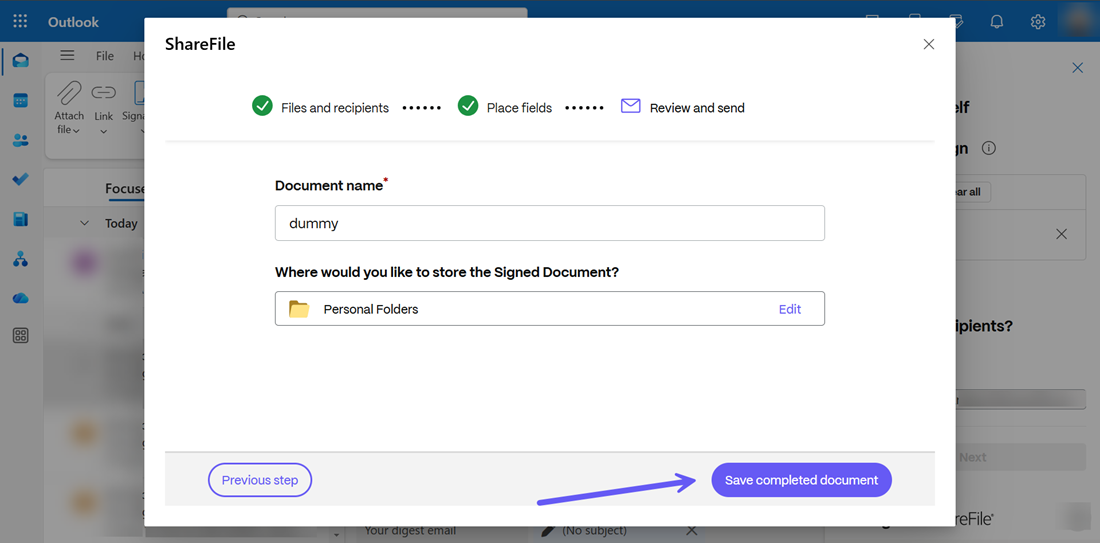Click the green check beside Place fields

(x=468, y=107)
